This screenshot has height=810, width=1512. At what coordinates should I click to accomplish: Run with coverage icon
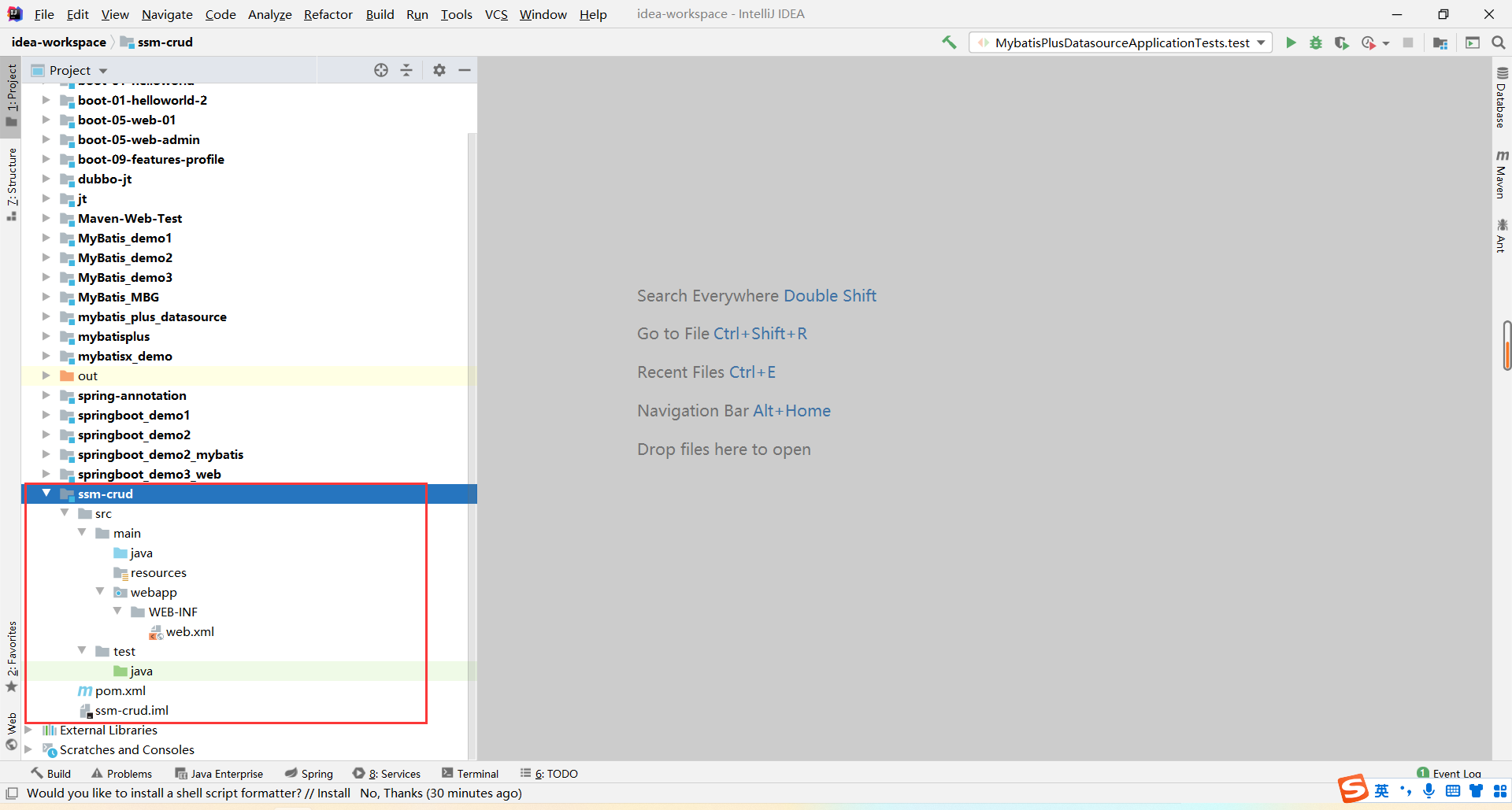[x=1341, y=43]
